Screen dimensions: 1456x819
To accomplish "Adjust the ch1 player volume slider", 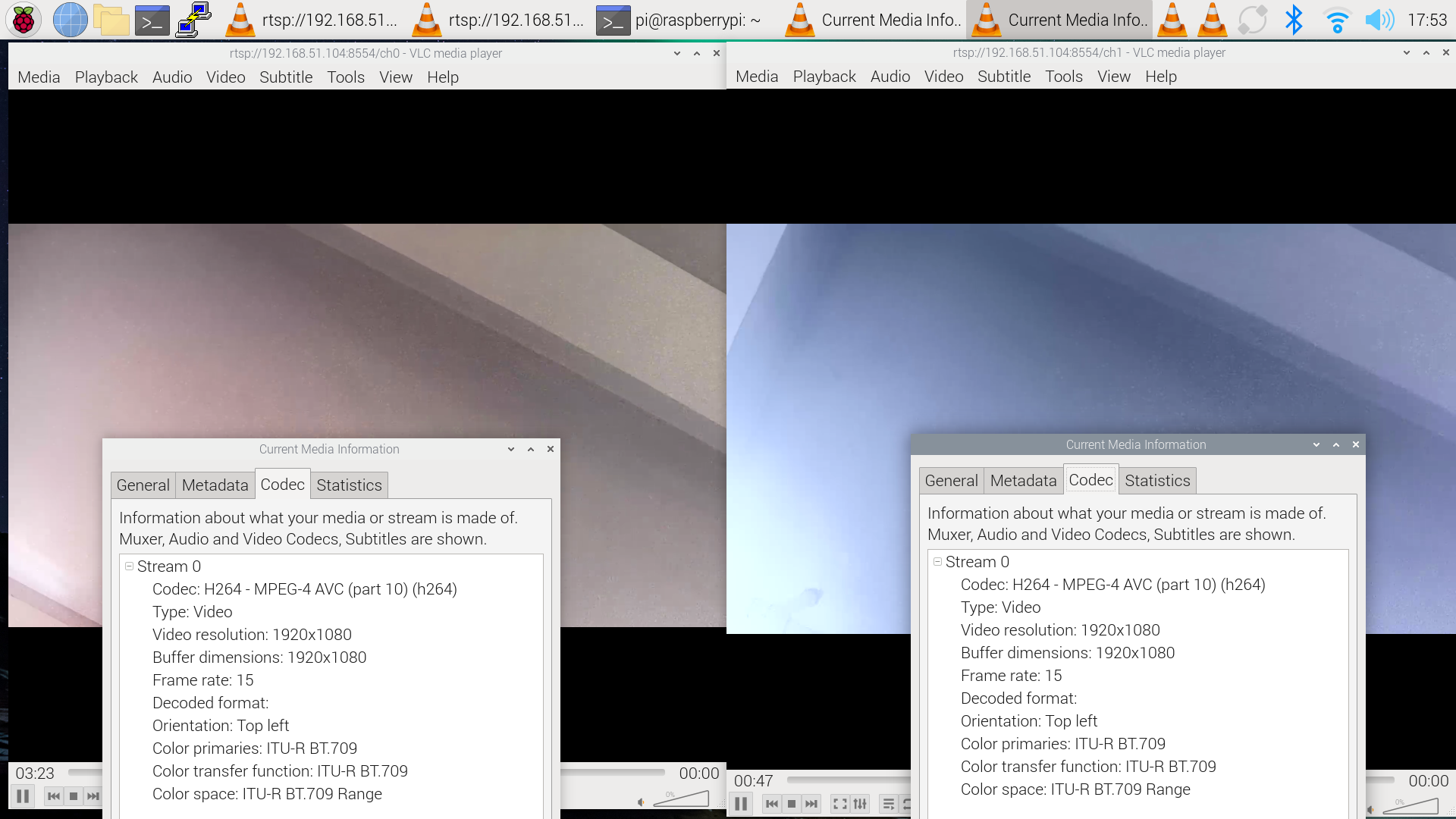I will [x=1410, y=805].
